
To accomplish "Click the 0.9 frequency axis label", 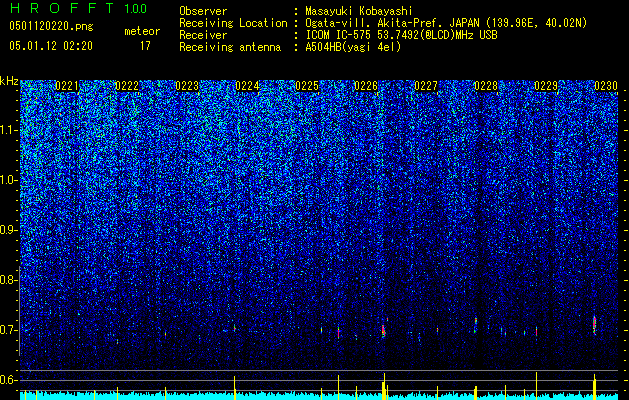I will pyautogui.click(x=9, y=230).
